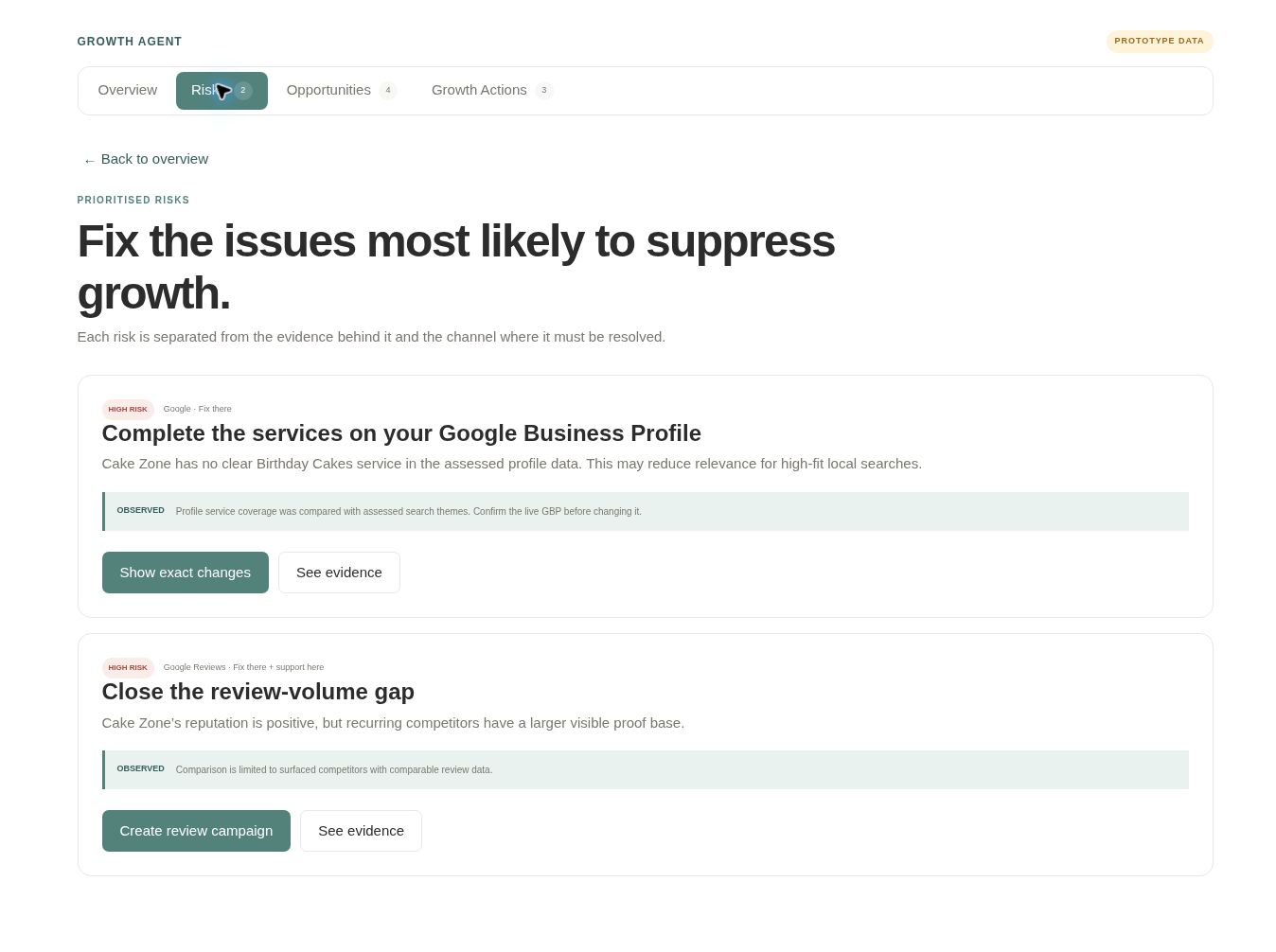1276x952 pixels.
Task: Click the Observed note about surfaced competitors
Action: (x=646, y=770)
